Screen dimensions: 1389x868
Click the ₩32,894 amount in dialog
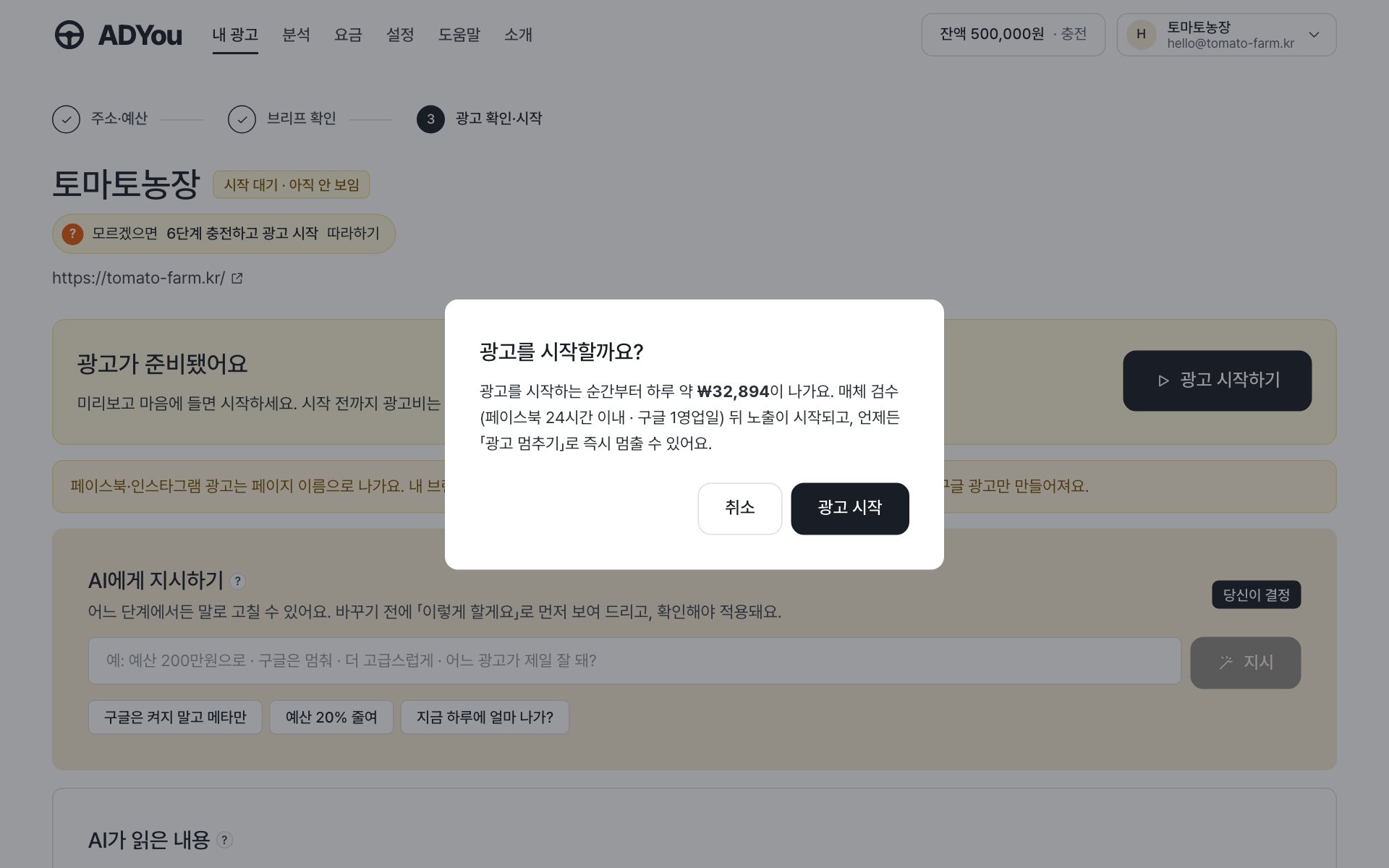pyautogui.click(x=733, y=391)
